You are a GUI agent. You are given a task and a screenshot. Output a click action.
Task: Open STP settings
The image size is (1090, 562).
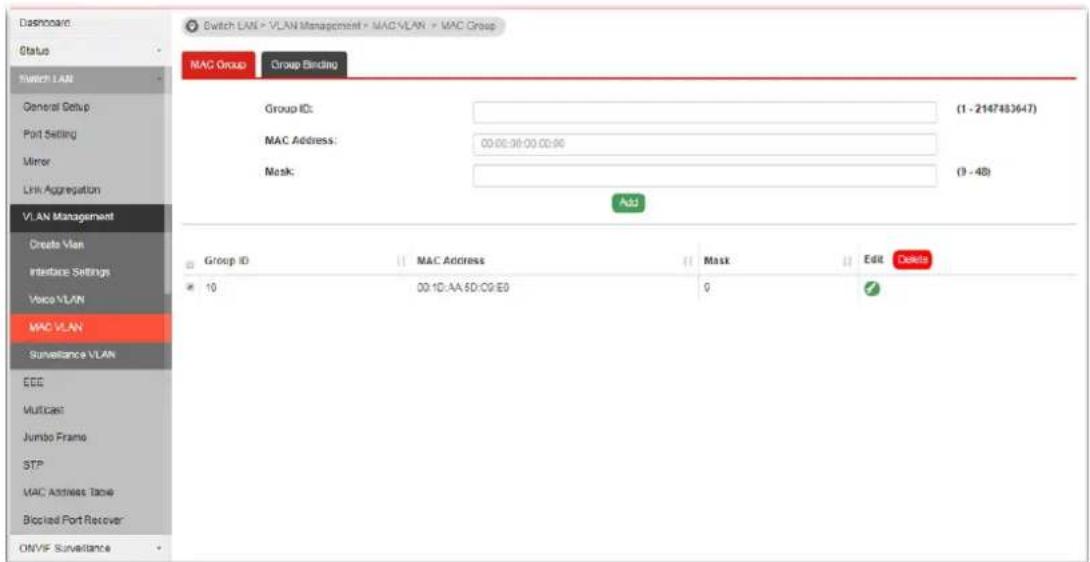[31, 465]
